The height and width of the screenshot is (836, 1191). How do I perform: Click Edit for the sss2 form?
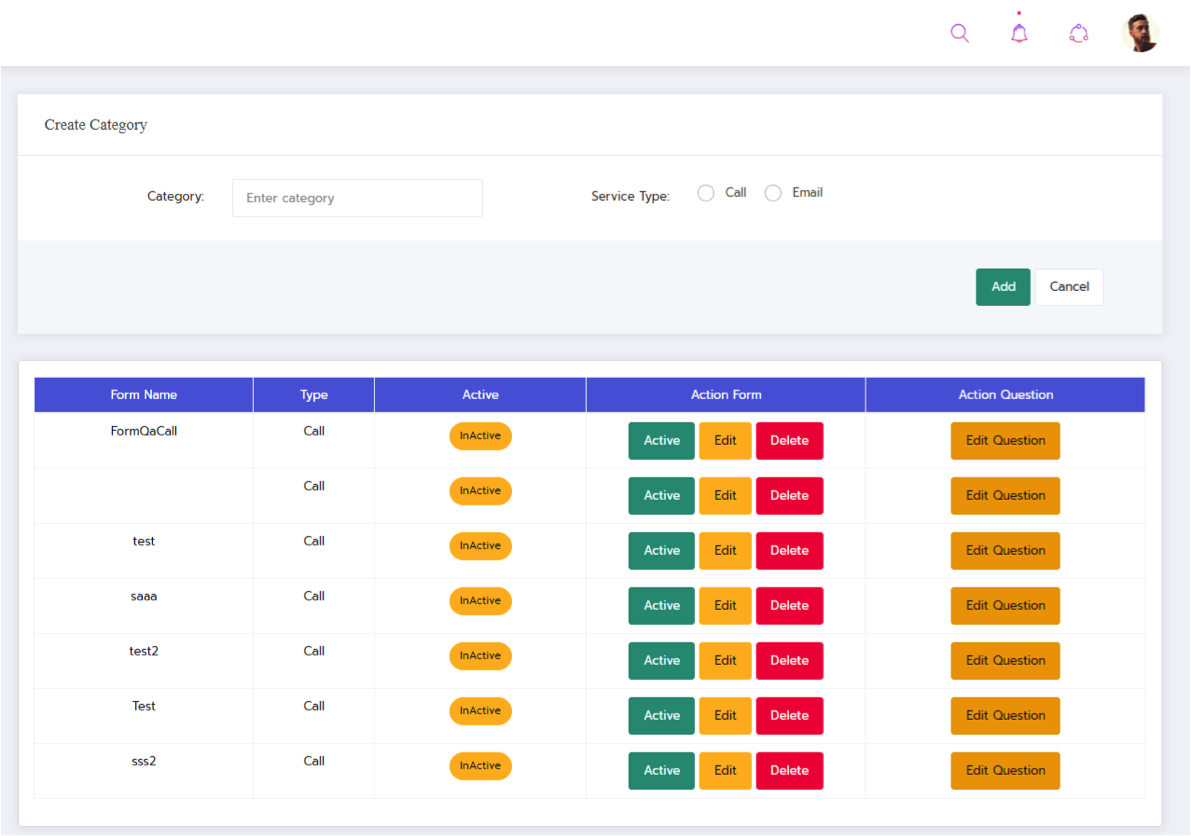(x=725, y=771)
